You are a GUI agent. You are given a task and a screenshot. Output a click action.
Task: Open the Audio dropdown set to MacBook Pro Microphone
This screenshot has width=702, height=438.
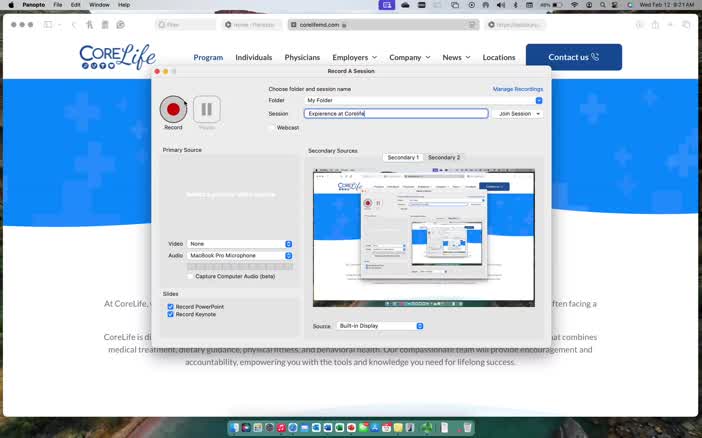240,255
